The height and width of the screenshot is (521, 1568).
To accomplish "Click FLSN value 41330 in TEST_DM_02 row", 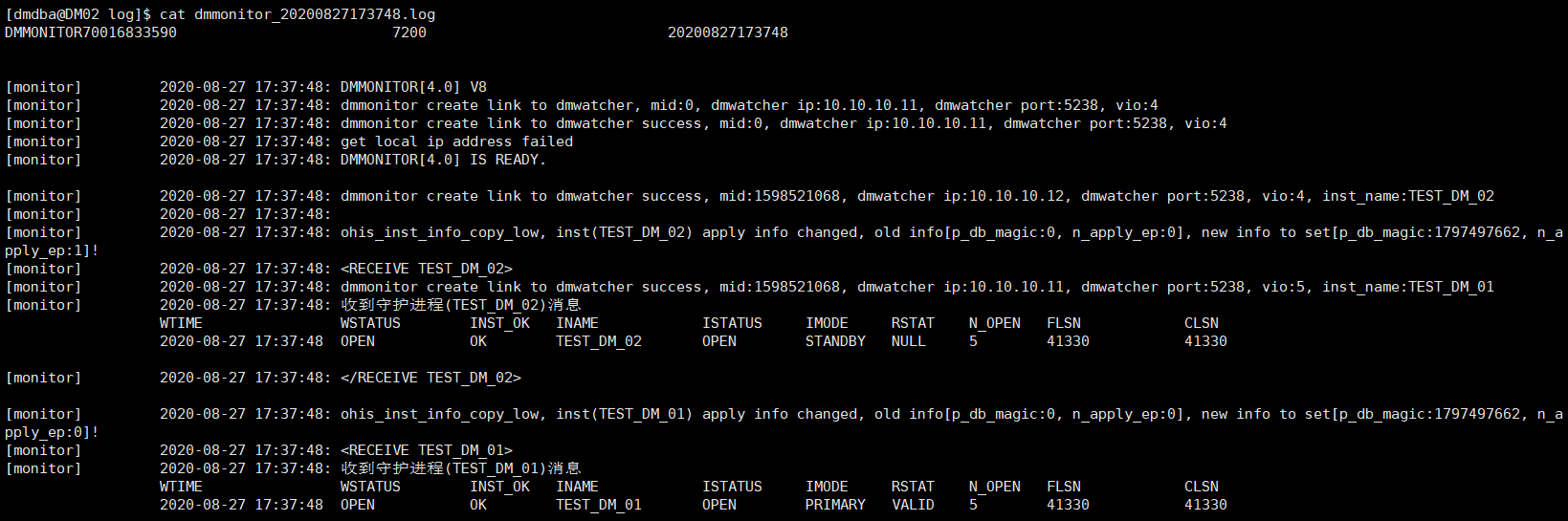I will point(1068,341).
